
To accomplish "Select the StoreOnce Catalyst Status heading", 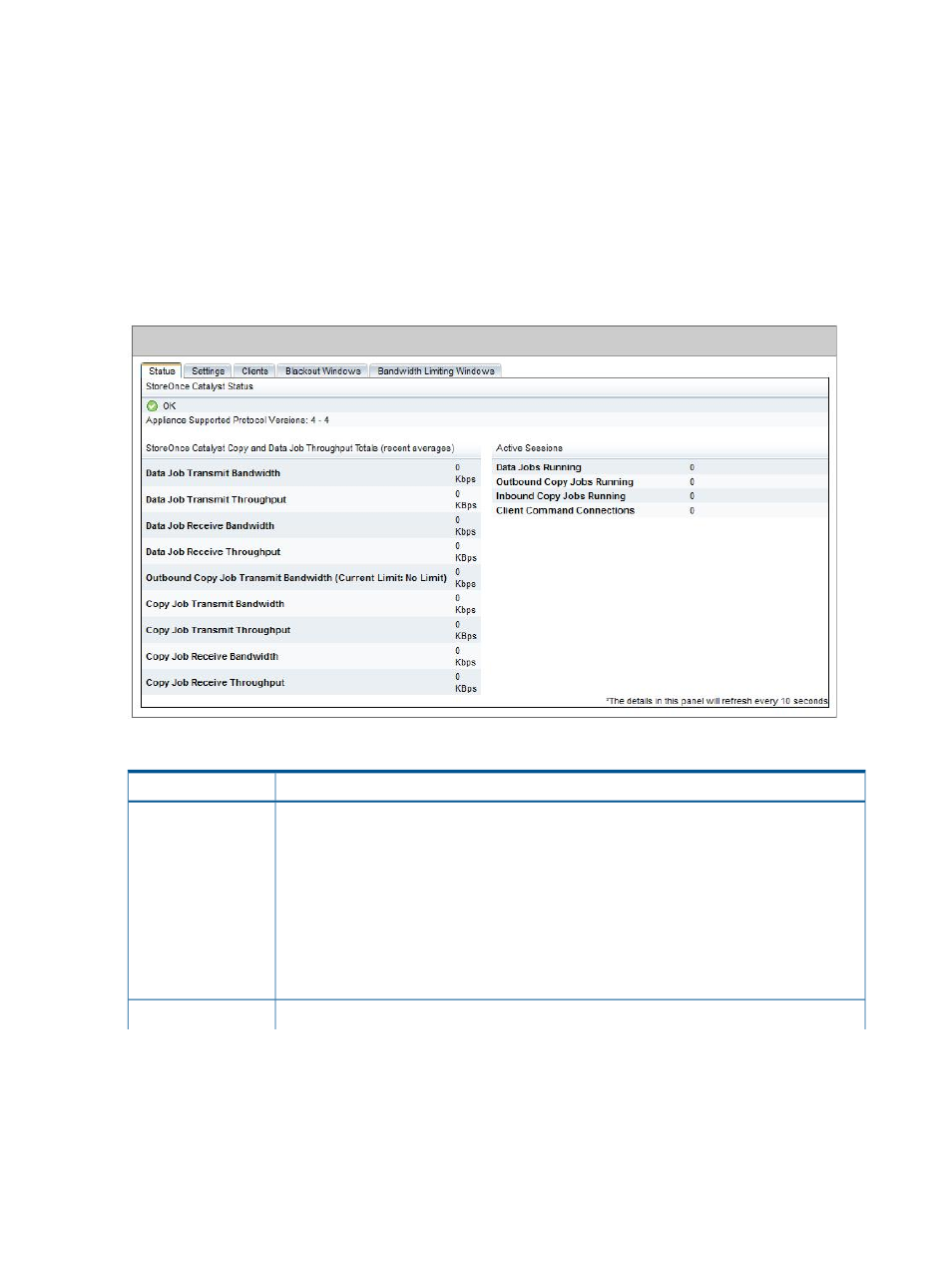I will pyautogui.click(x=200, y=386).
